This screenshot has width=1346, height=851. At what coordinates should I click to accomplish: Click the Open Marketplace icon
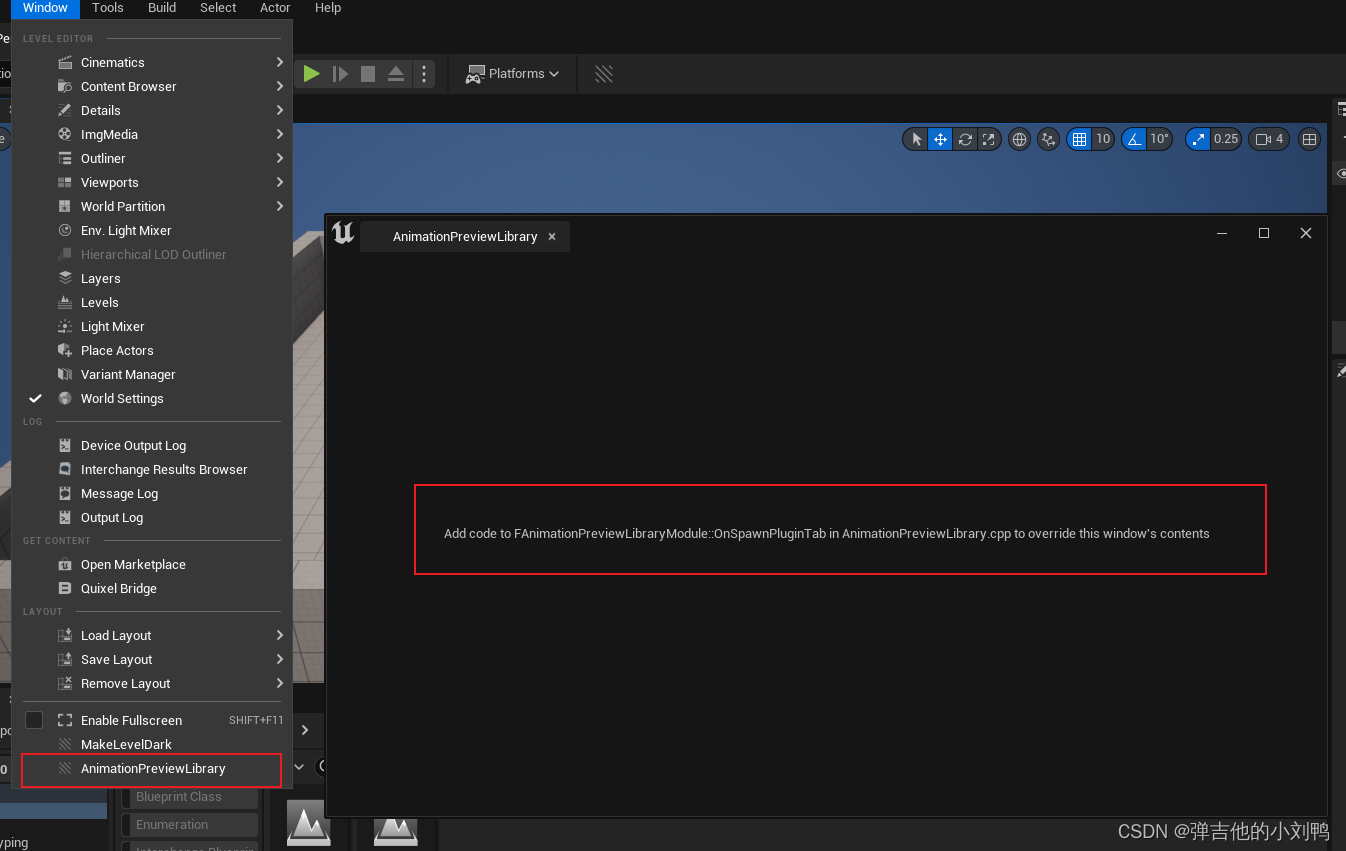65,564
